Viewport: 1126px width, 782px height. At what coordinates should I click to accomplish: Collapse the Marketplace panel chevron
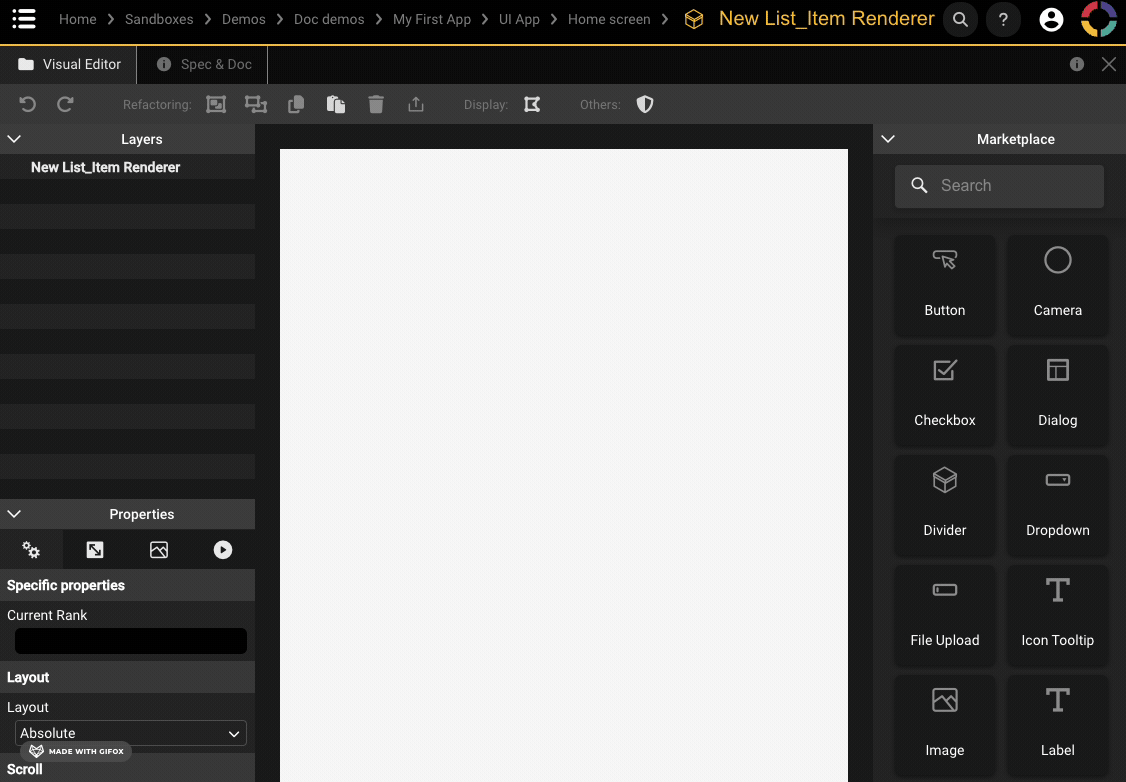coord(887,139)
